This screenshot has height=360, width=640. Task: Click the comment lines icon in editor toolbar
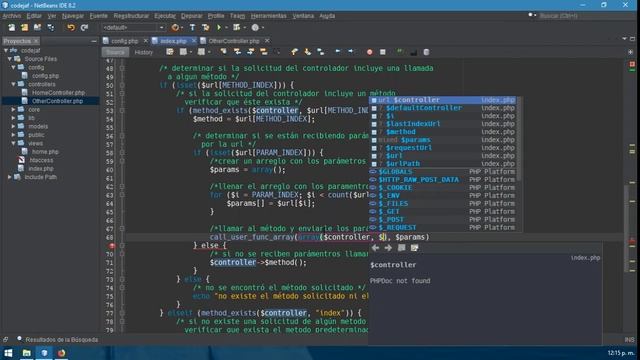400,52
